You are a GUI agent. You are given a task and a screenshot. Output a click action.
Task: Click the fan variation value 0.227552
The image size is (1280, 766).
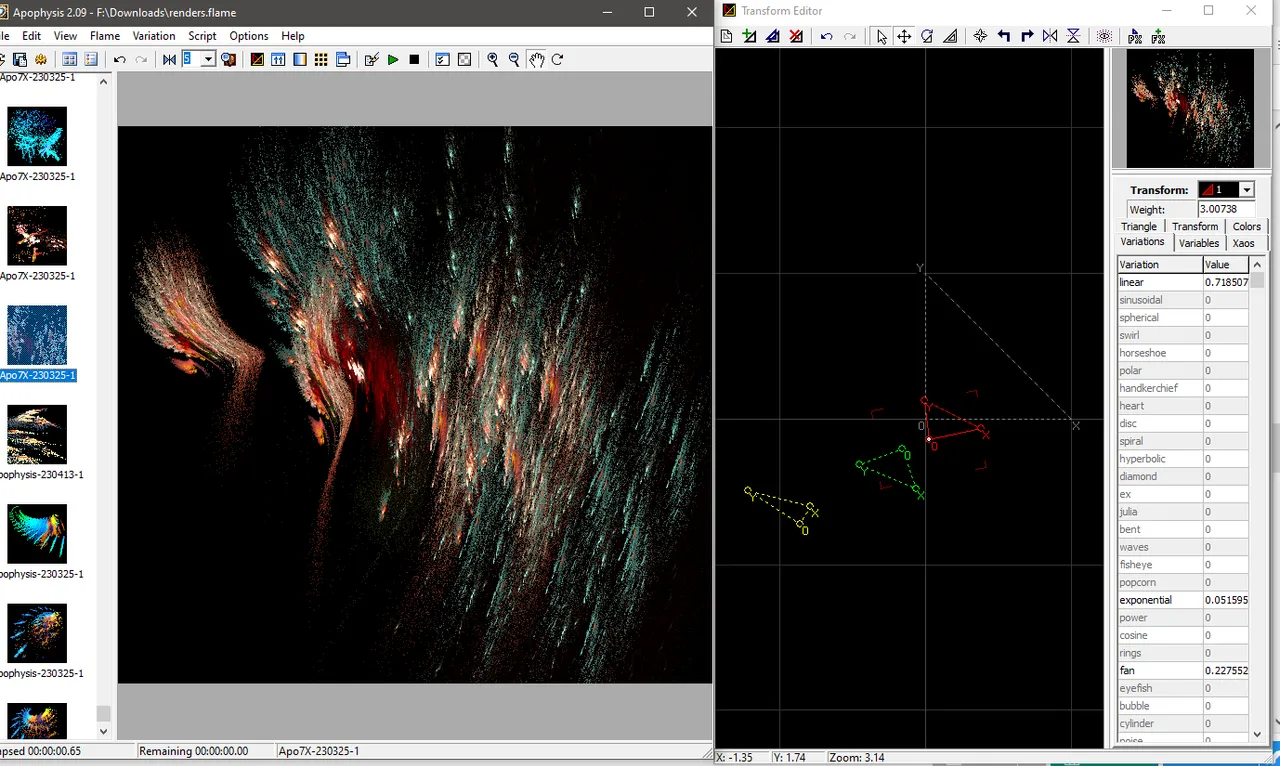point(1225,671)
